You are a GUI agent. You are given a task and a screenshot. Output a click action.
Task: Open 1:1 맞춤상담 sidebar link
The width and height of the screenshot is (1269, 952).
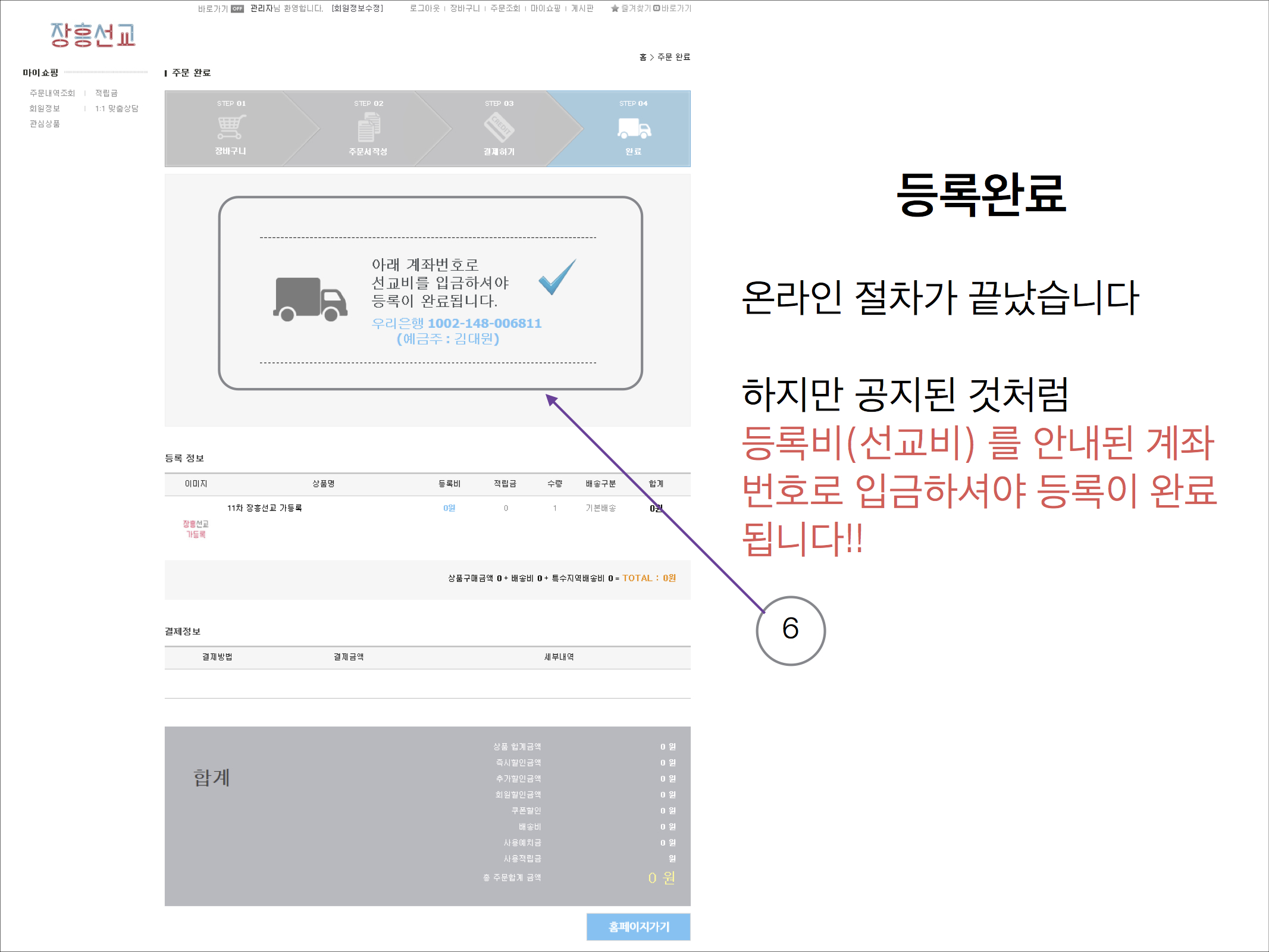tap(117, 108)
